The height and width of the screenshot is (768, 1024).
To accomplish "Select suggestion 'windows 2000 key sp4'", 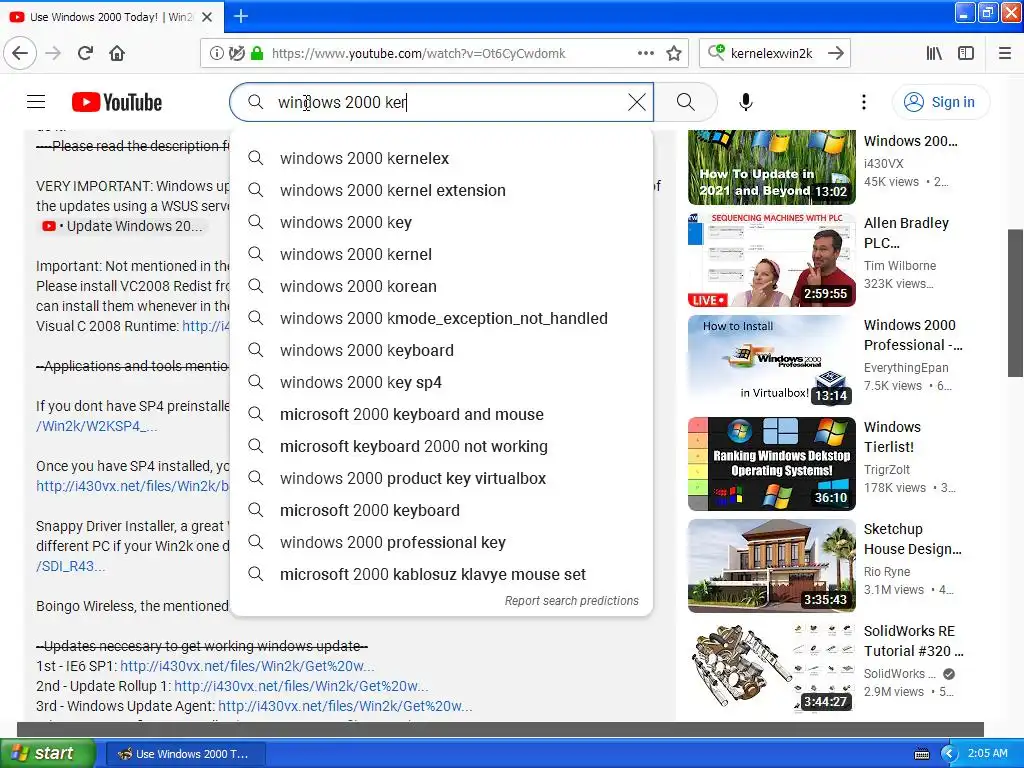I will pos(441,382).
